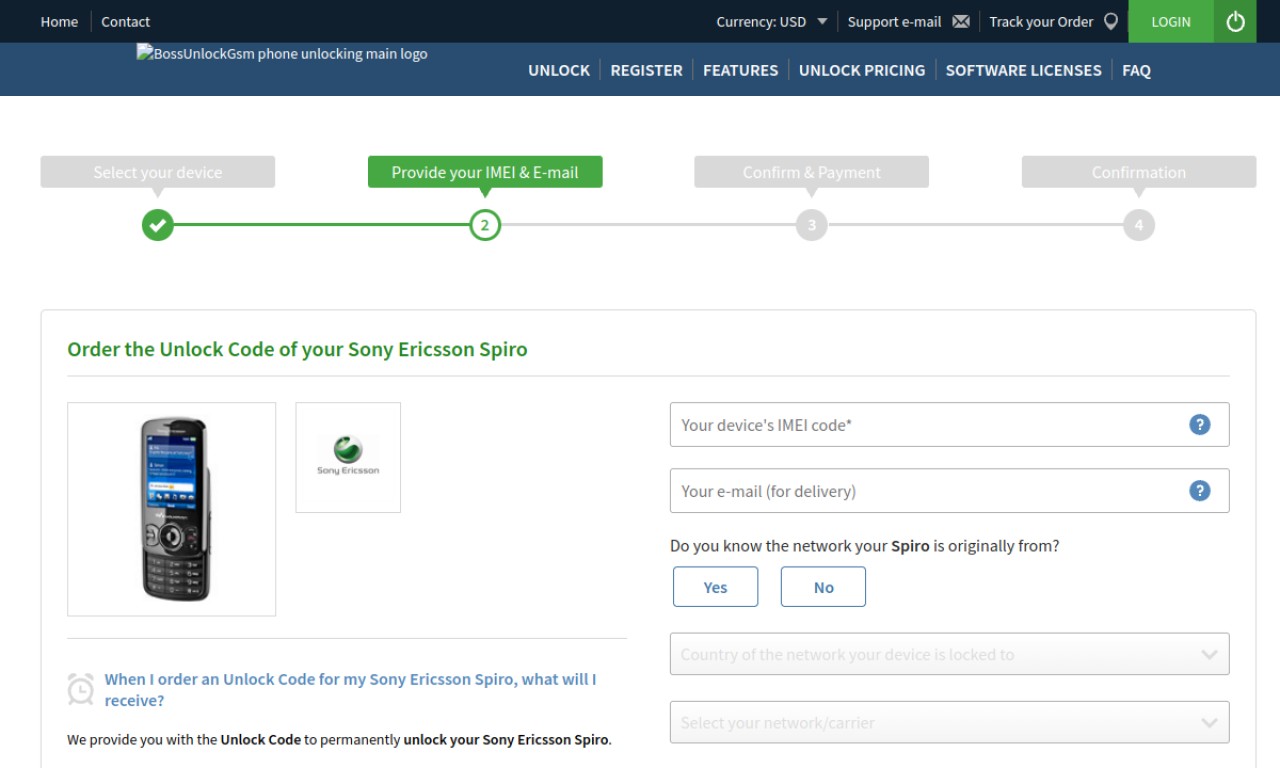Click the Provide your IMEI & E-mail step label

click(485, 172)
